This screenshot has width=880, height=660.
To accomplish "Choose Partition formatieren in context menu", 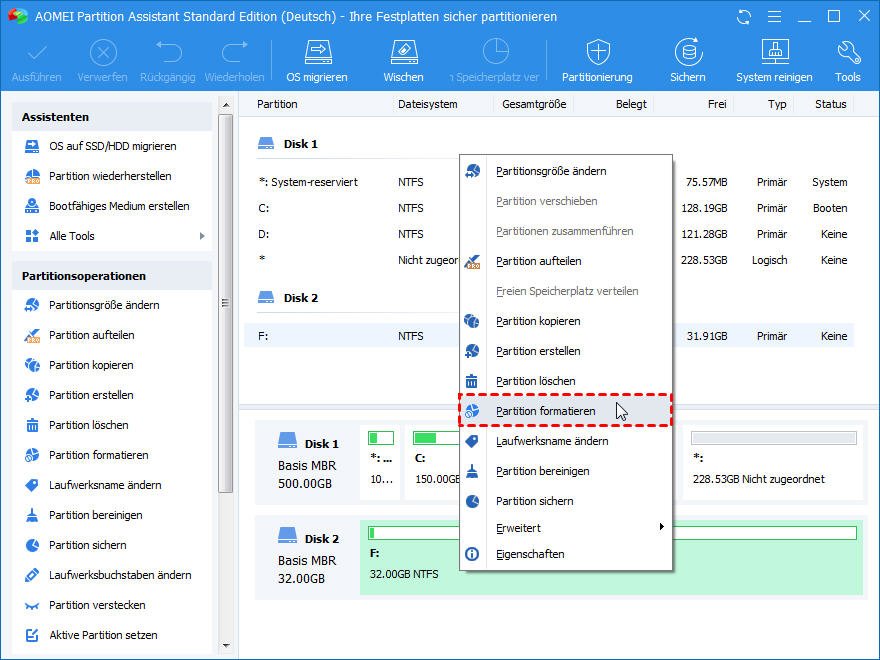I will tap(566, 411).
